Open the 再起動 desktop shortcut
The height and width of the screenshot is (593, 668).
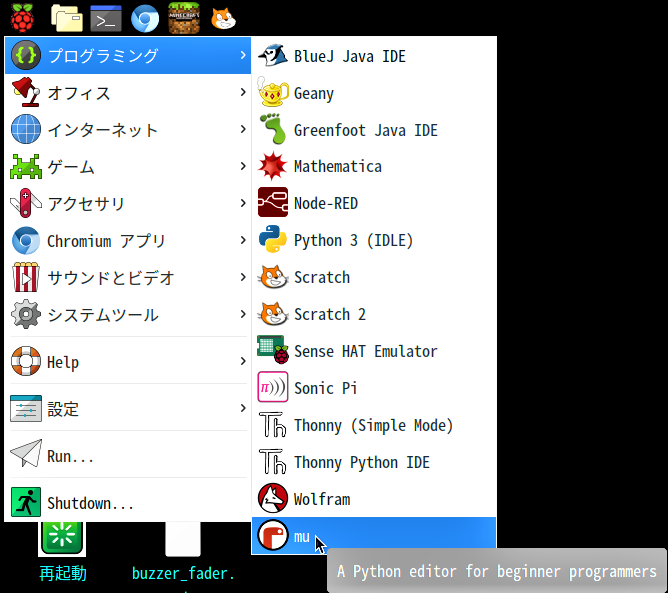point(62,552)
